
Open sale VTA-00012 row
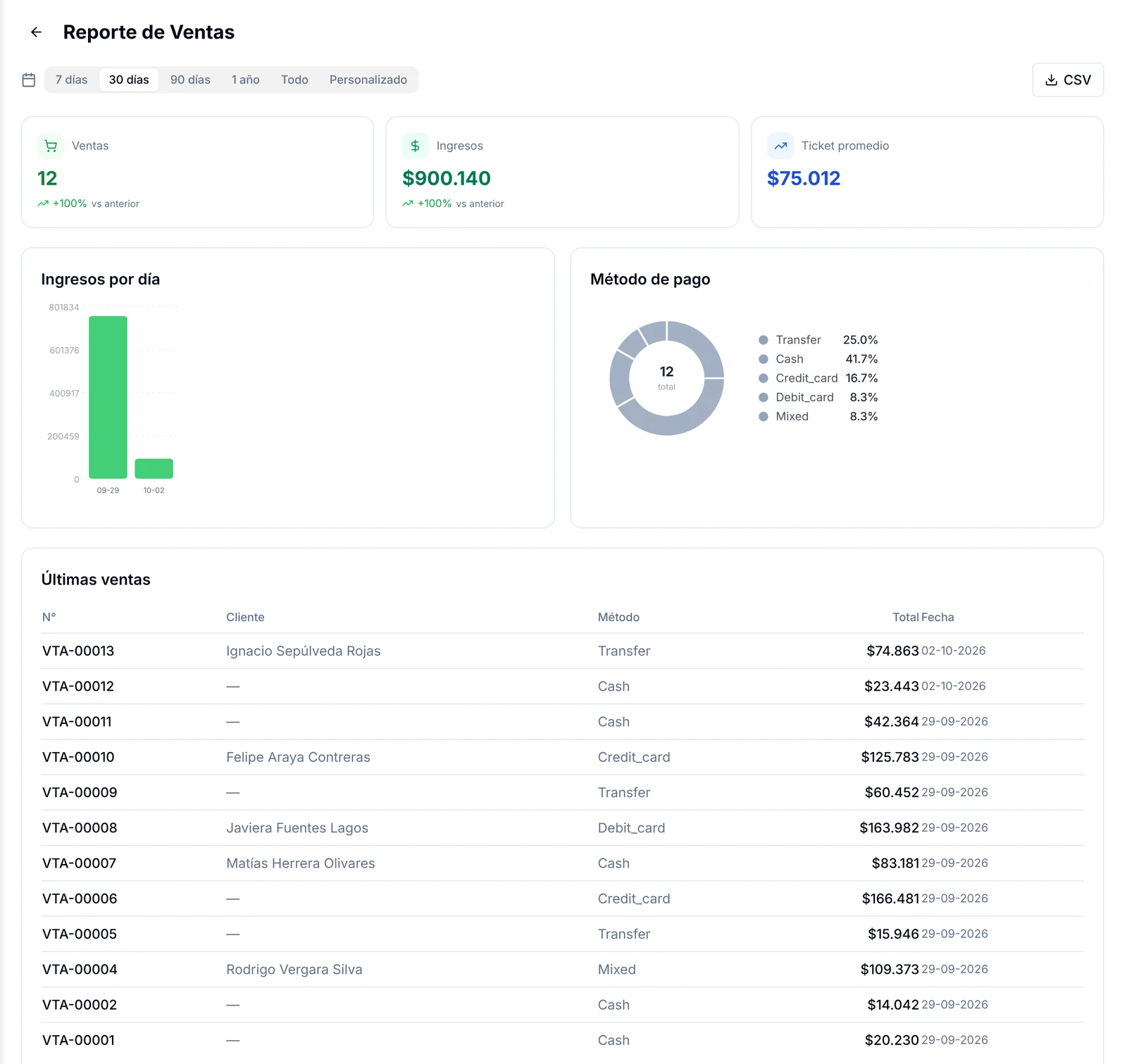(x=562, y=686)
